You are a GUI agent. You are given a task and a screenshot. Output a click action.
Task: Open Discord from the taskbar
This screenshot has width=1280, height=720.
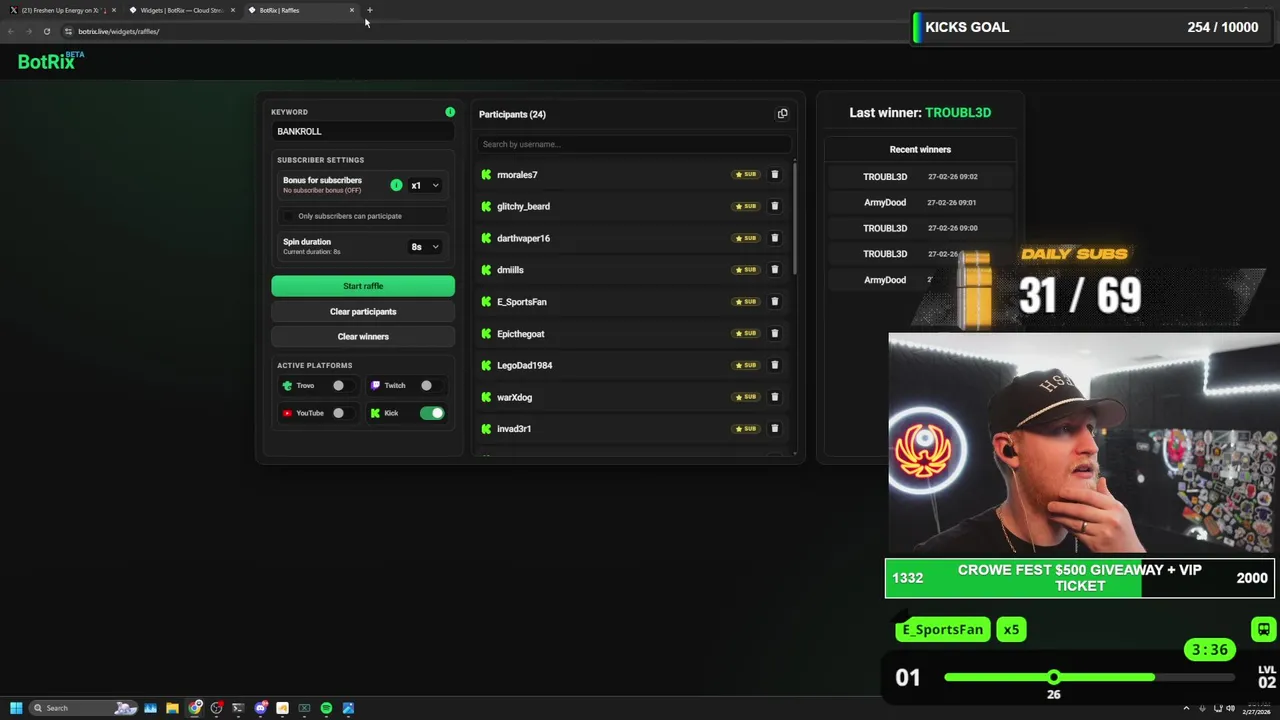pos(260,708)
